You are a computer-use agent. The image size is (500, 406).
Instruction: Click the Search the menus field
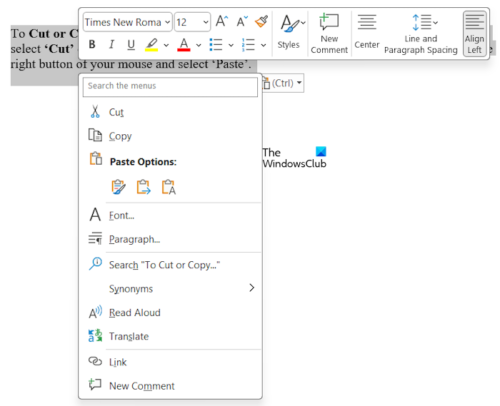170,87
